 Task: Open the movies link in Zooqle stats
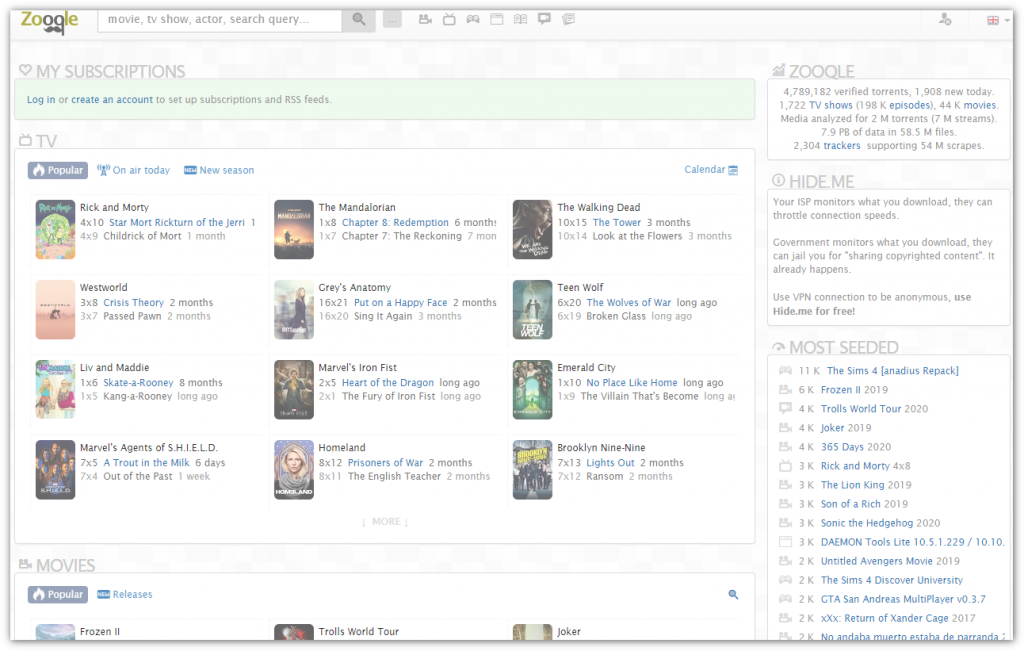(980, 105)
